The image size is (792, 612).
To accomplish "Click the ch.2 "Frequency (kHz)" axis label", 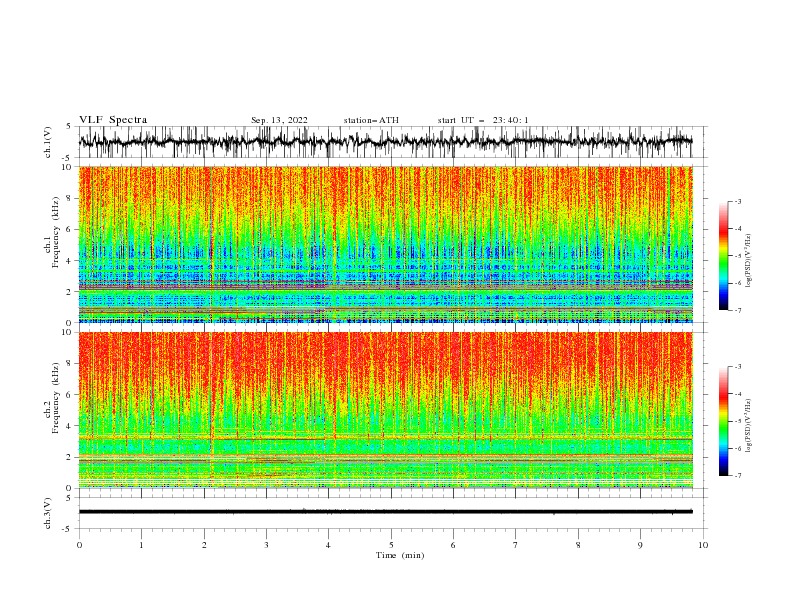I will (x=55, y=398).
